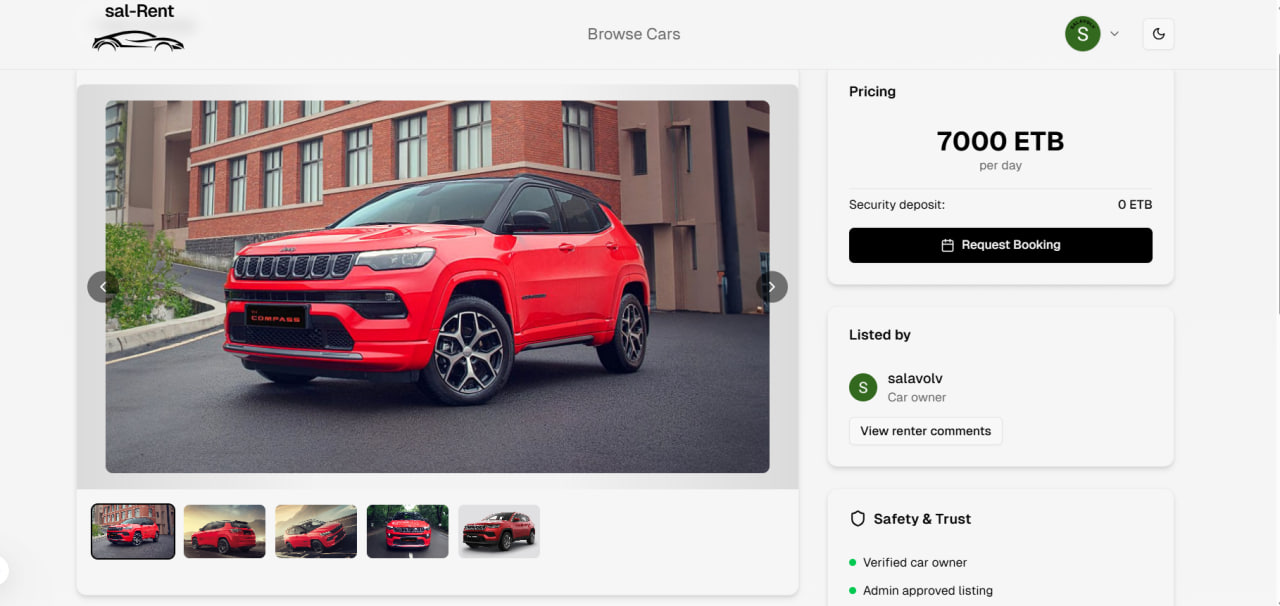Toggle dark mode with the moon icon
Viewport: 1280px width, 606px height.
(x=1158, y=33)
